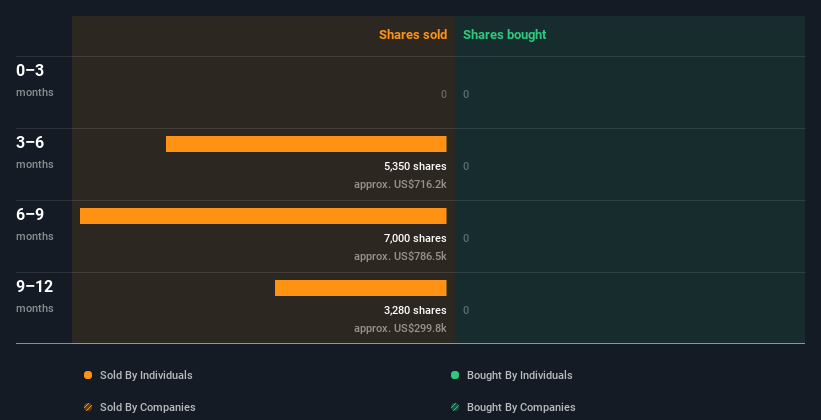
Task: Click the approx. US$786.5k value
Action: pyautogui.click(x=400, y=257)
